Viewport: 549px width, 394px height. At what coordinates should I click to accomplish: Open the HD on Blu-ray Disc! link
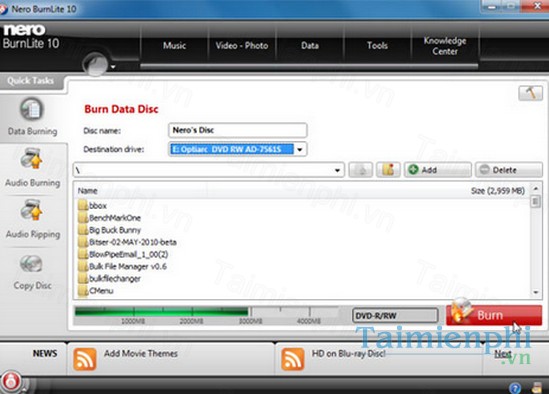pyautogui.click(x=348, y=353)
